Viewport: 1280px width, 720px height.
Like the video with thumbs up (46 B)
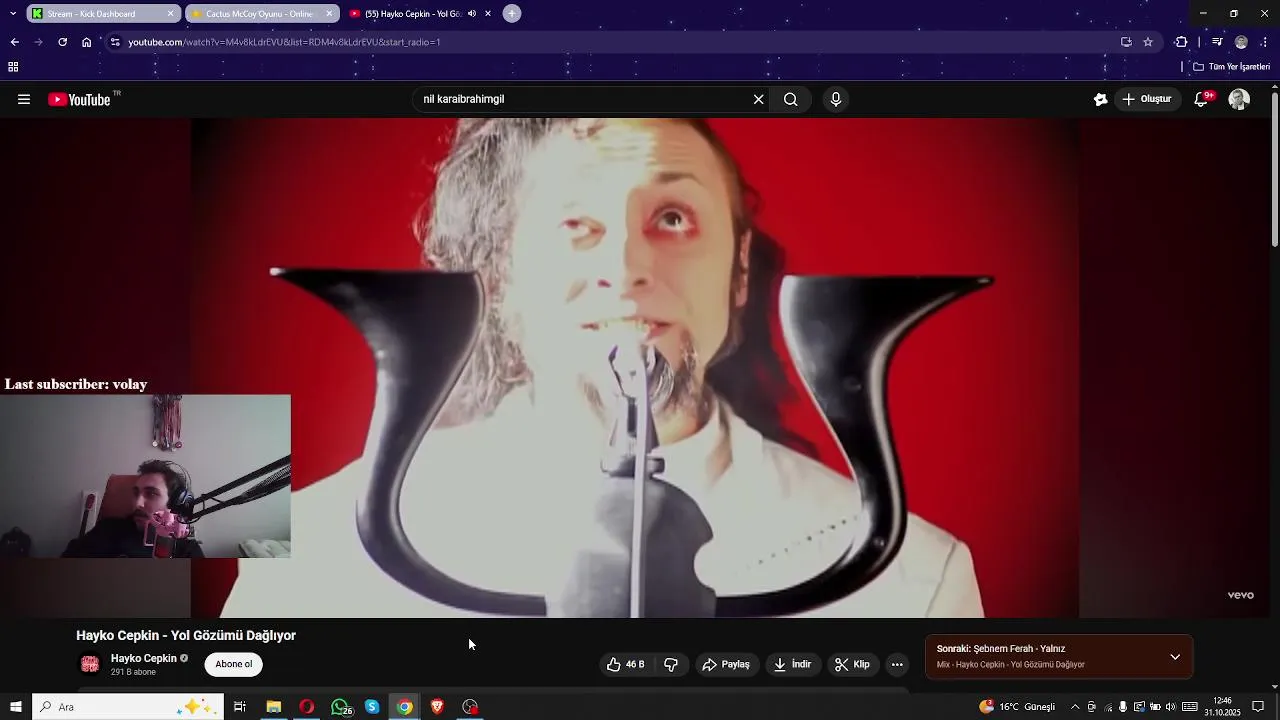point(625,664)
